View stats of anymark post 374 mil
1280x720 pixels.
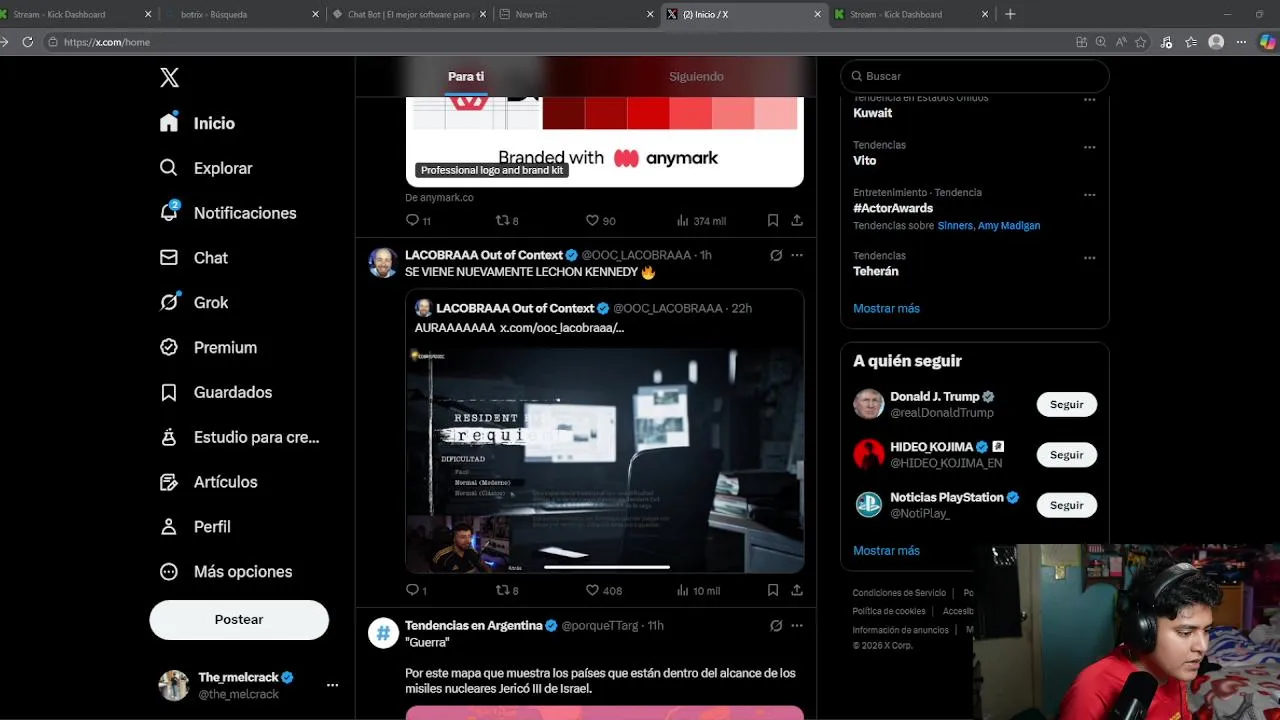tap(701, 220)
